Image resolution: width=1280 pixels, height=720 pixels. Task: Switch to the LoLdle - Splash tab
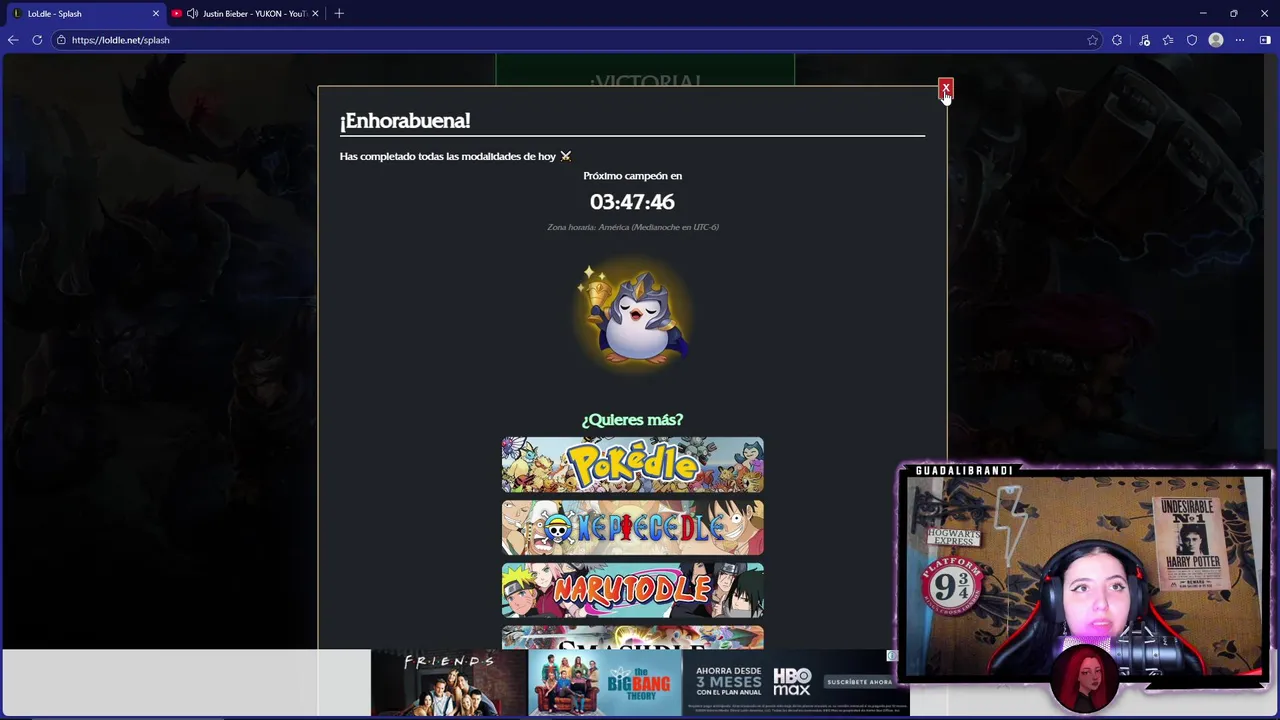86,14
